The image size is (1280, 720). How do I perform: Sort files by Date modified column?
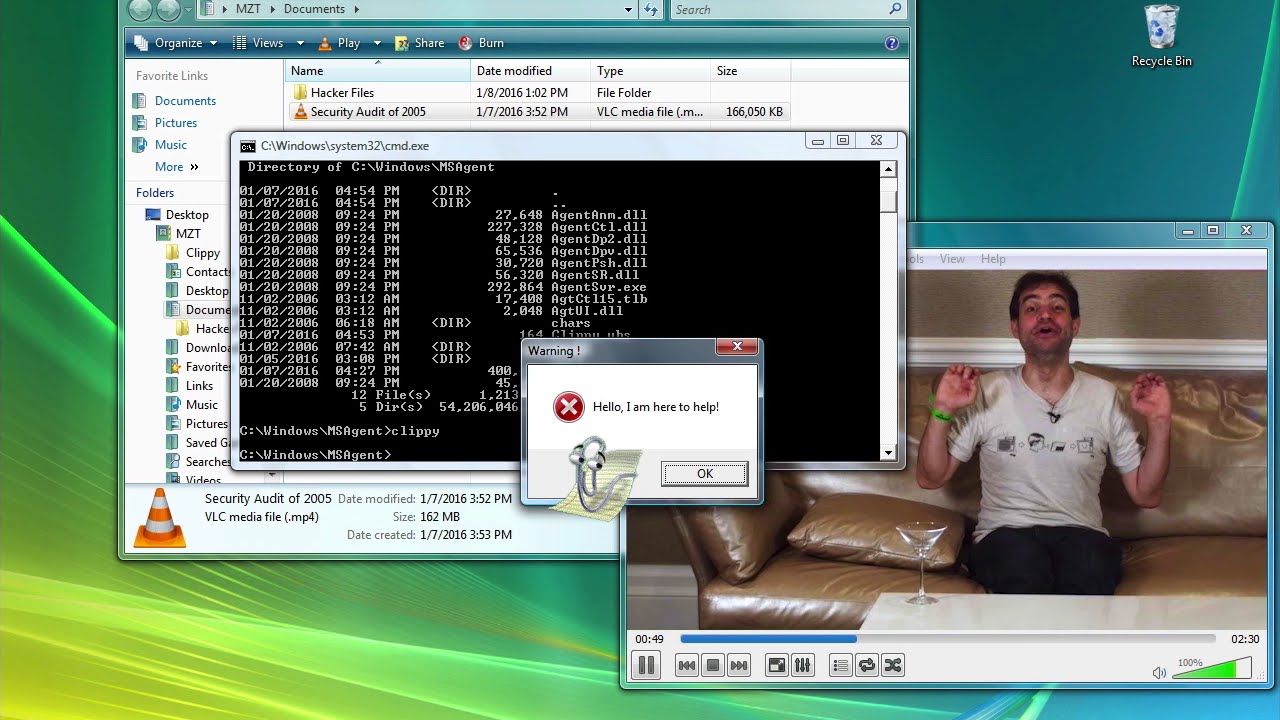530,71
